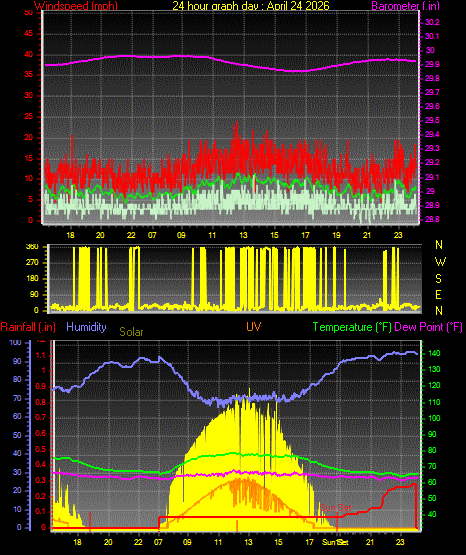
Task: Click hour 13 under the windspeed chart
Action: [243, 235]
